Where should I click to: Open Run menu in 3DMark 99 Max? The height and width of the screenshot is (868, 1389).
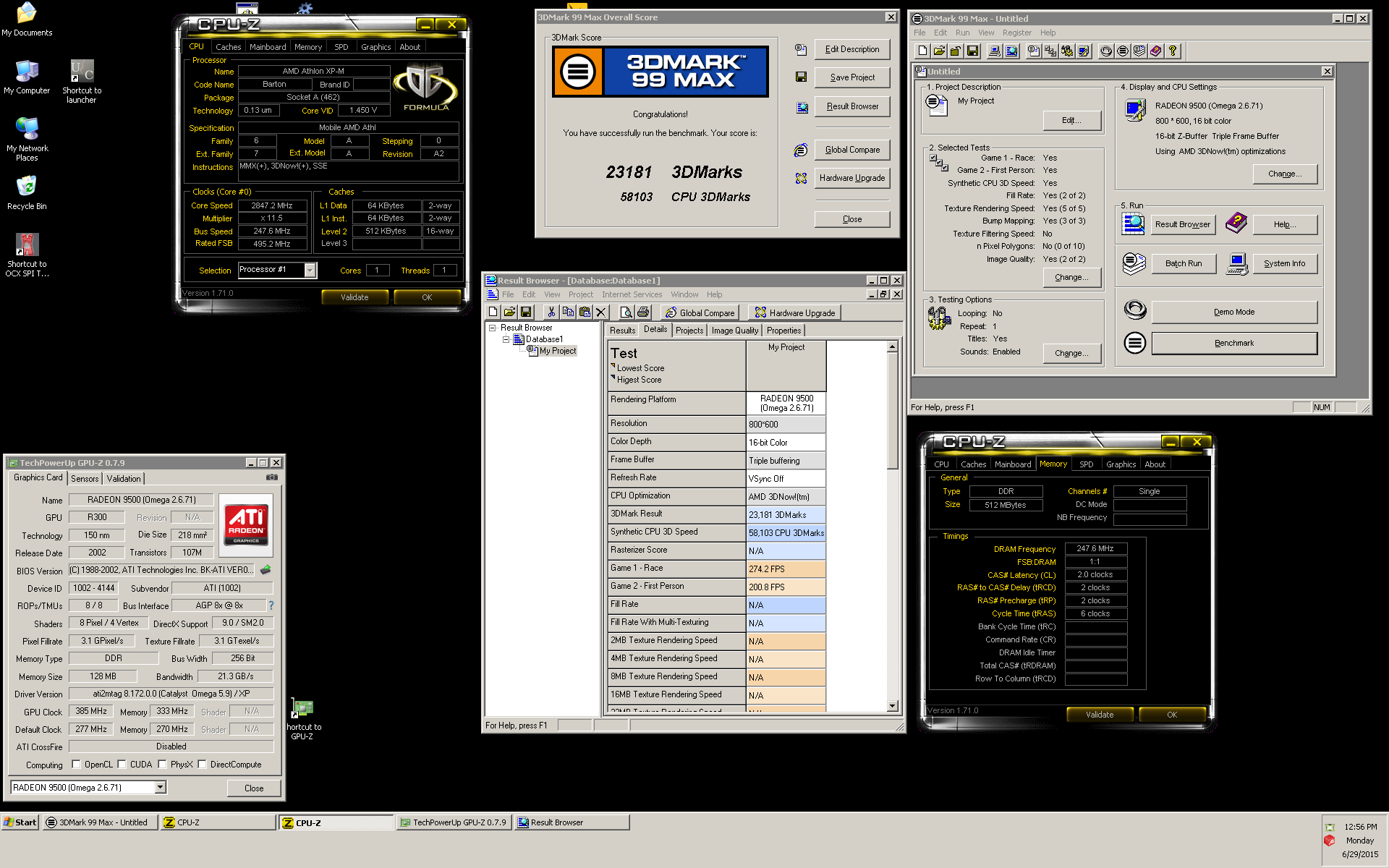coord(962,33)
